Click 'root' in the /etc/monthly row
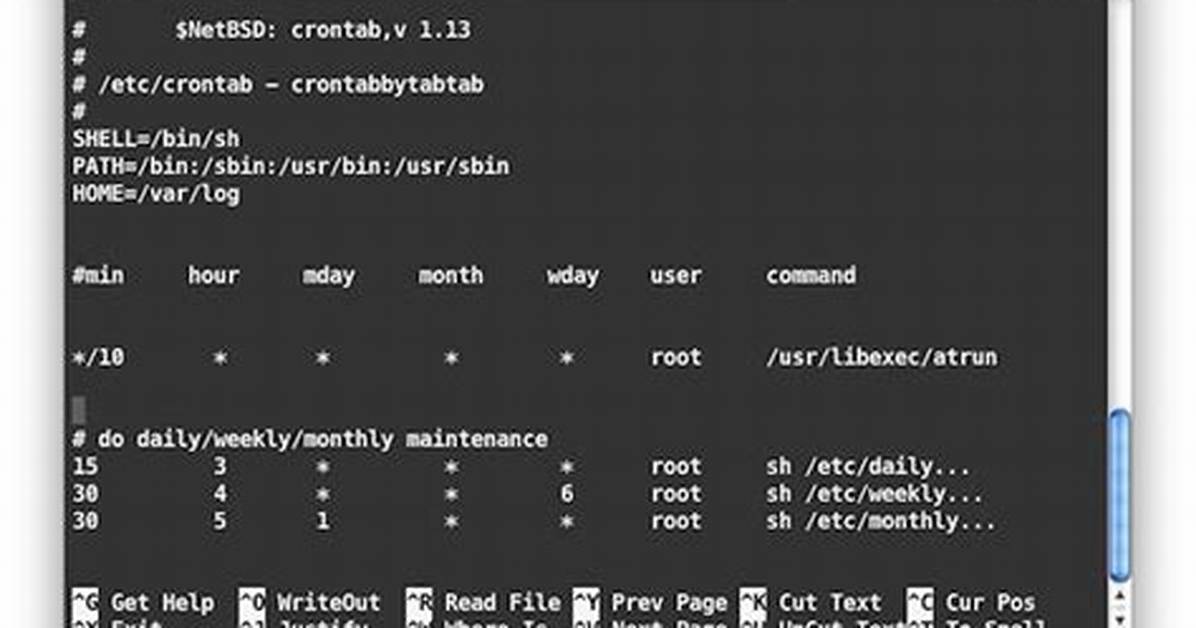The height and width of the screenshot is (628, 1196). point(676,521)
